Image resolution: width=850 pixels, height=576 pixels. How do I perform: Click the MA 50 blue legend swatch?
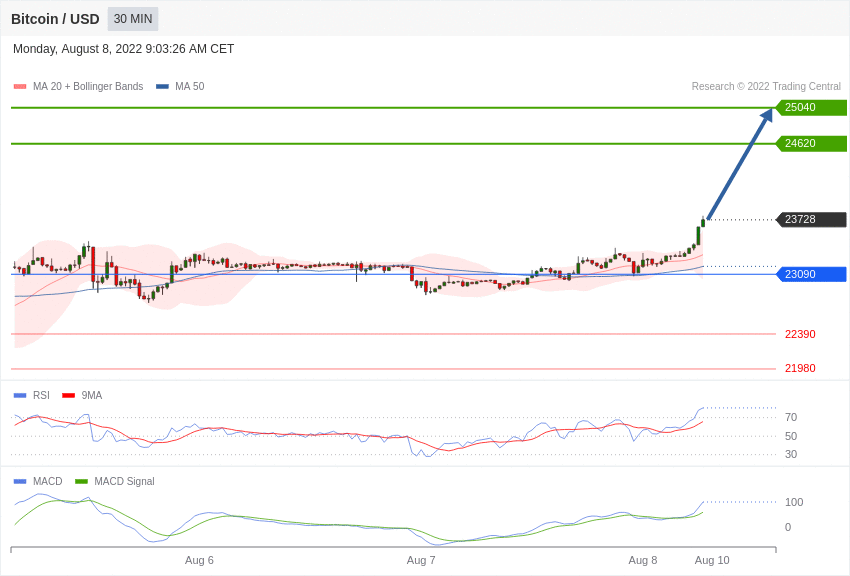tap(162, 87)
